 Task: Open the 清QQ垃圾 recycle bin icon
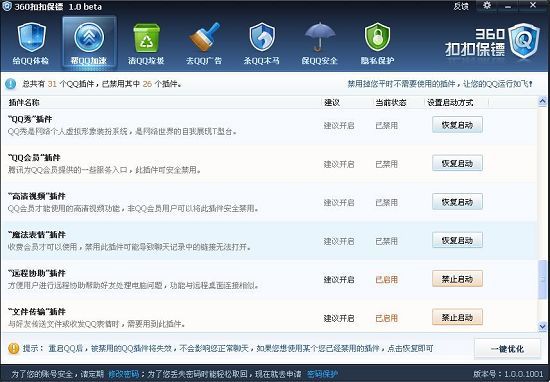click(146, 38)
